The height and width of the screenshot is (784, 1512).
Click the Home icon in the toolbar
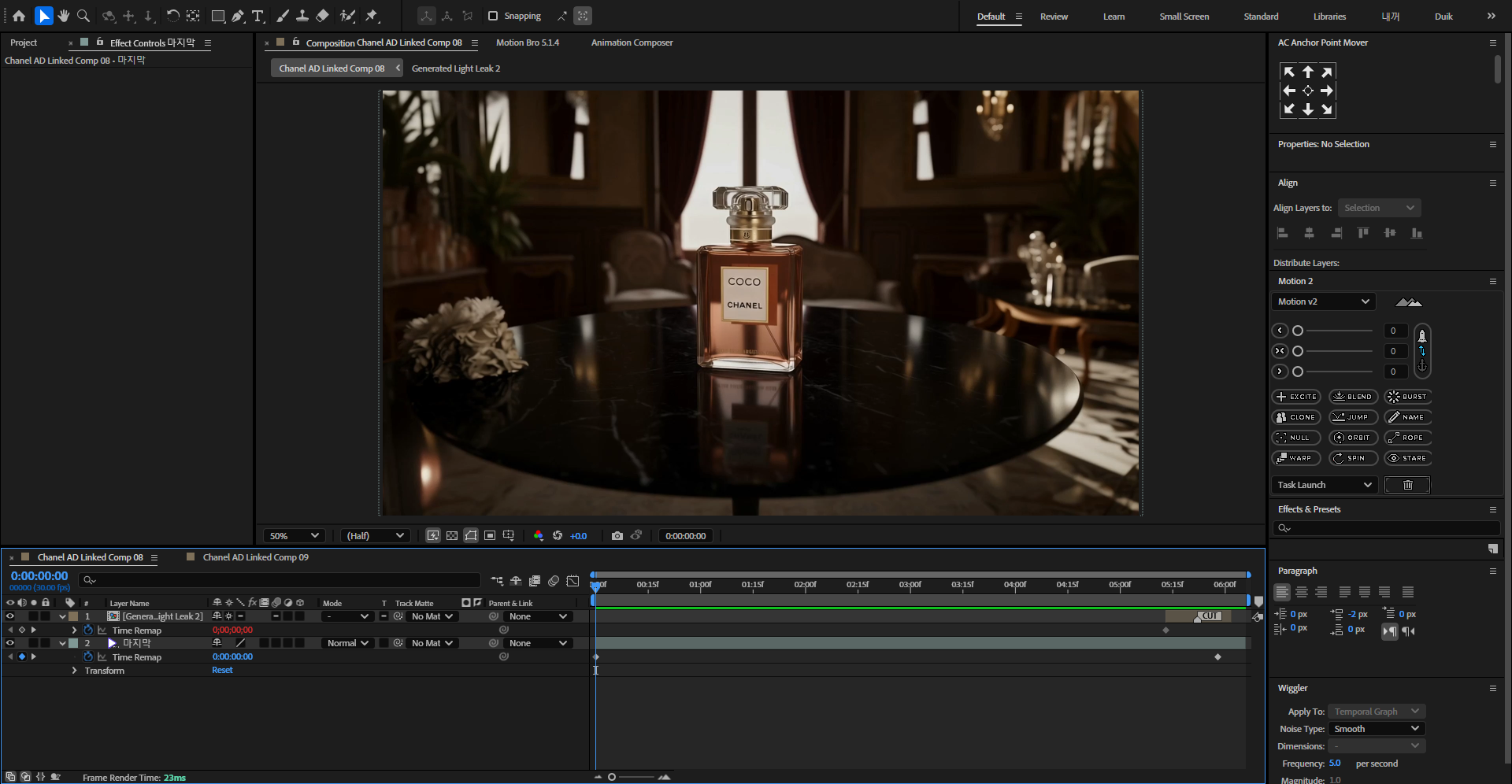pos(19,16)
